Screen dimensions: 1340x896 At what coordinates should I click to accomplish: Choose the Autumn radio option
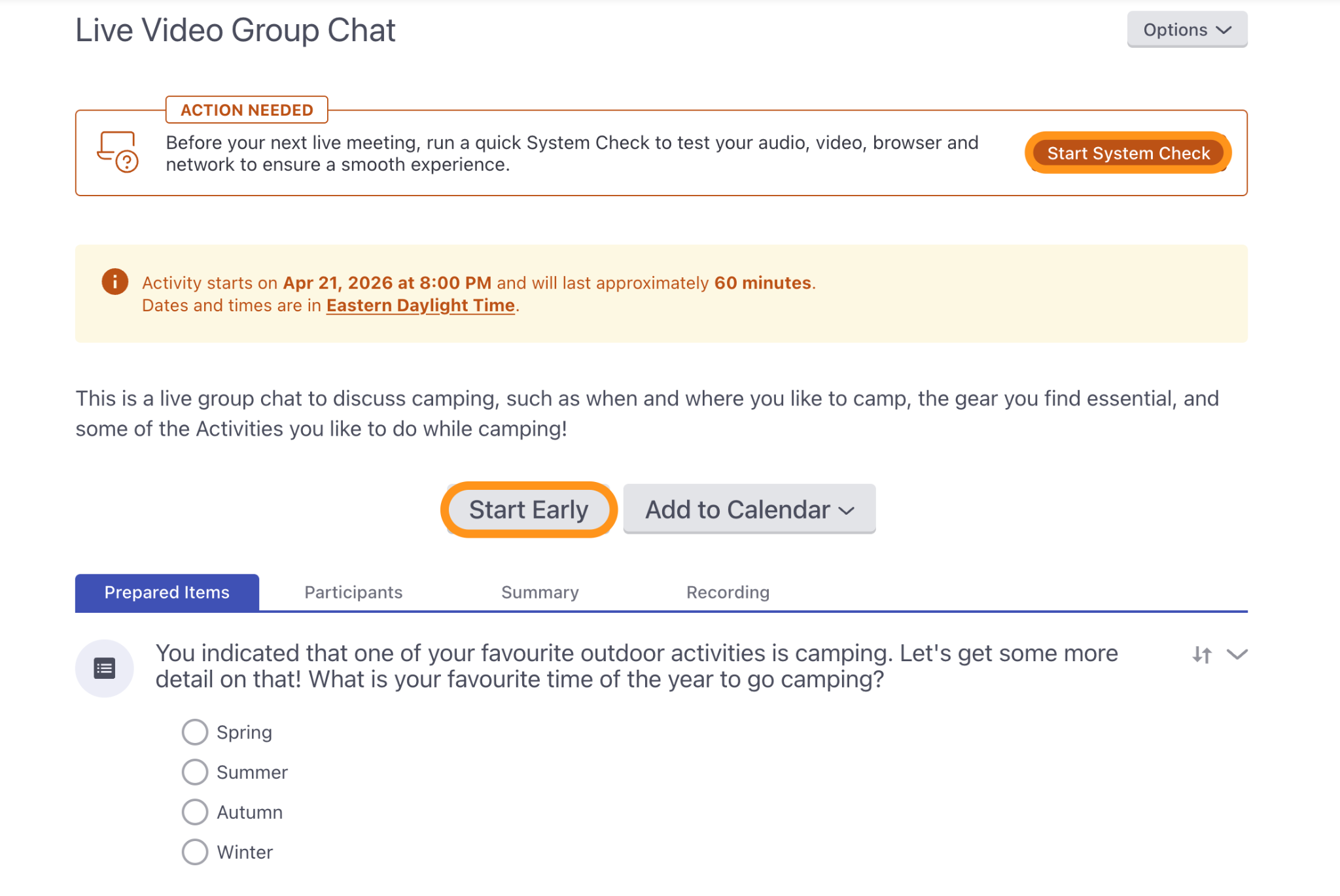(195, 812)
